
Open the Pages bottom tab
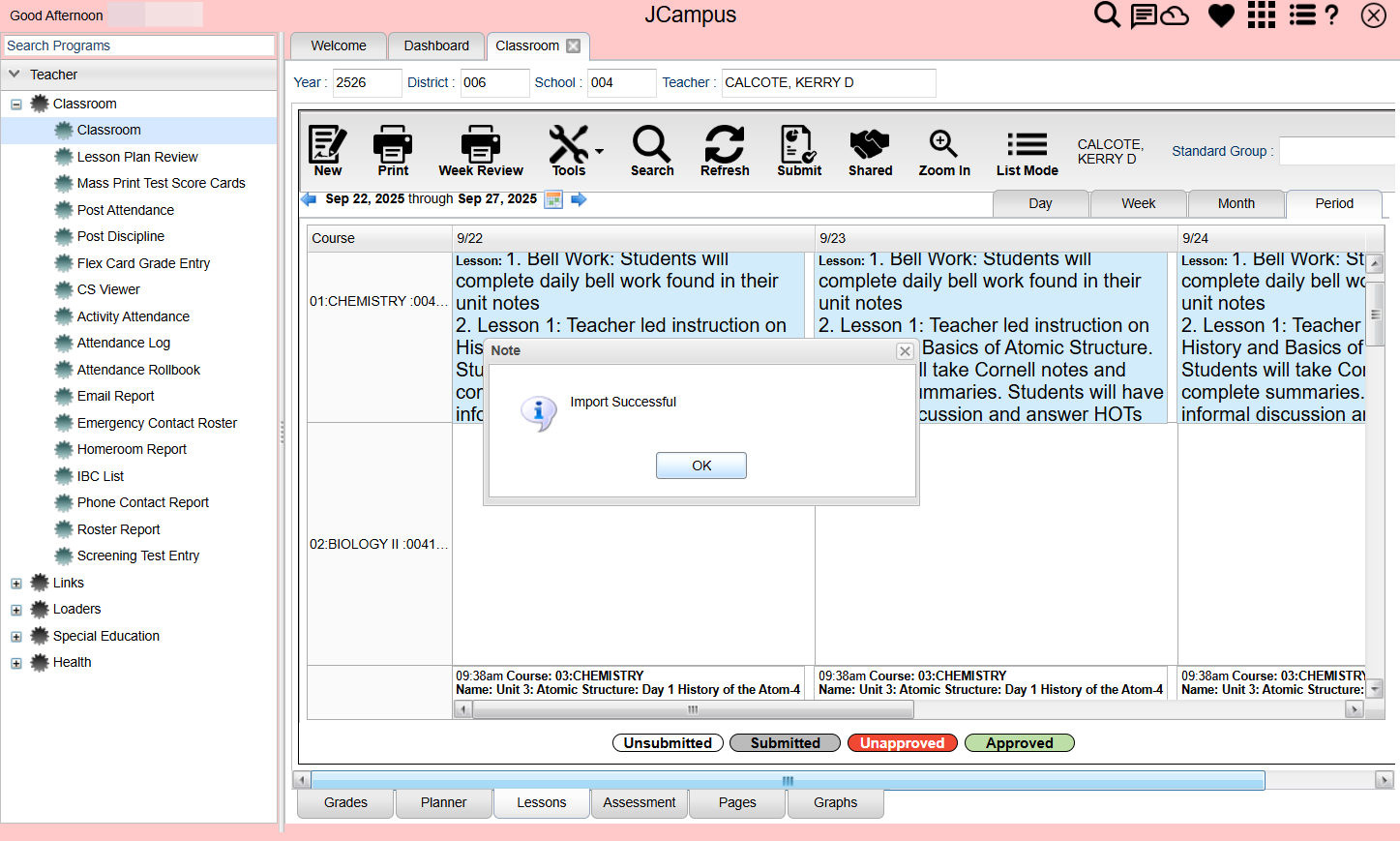737,803
